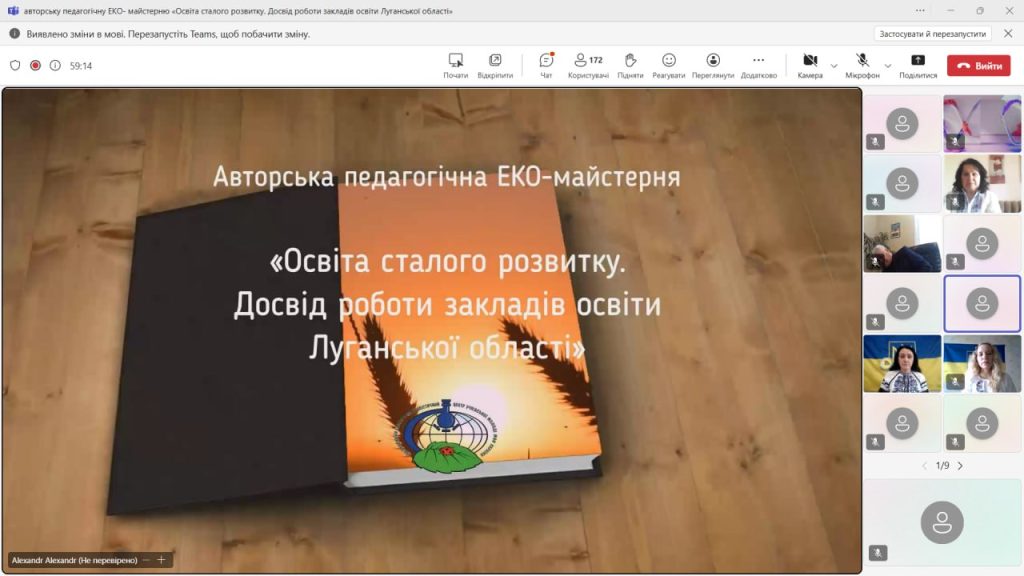Go to next participants page arrow

point(960,466)
